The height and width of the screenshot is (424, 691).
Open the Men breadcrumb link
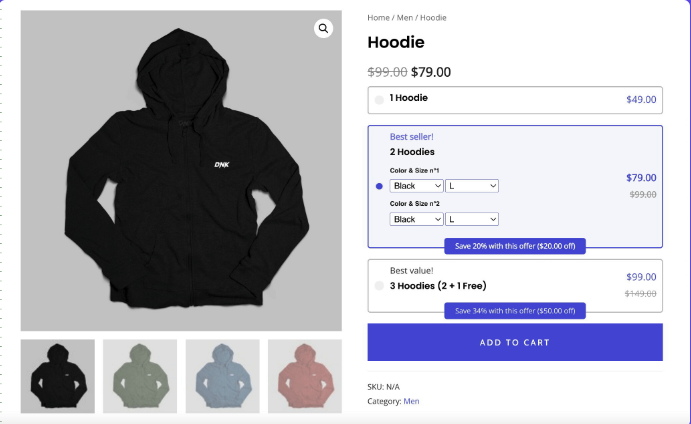tap(405, 18)
